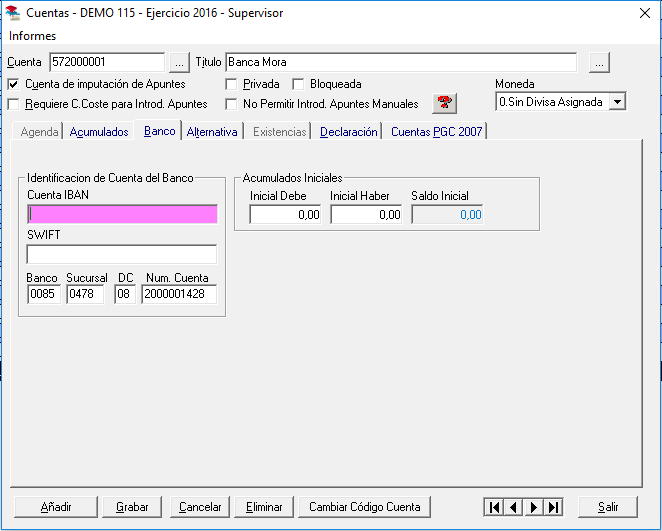Enable the Bloqueada checkbox

298,84
